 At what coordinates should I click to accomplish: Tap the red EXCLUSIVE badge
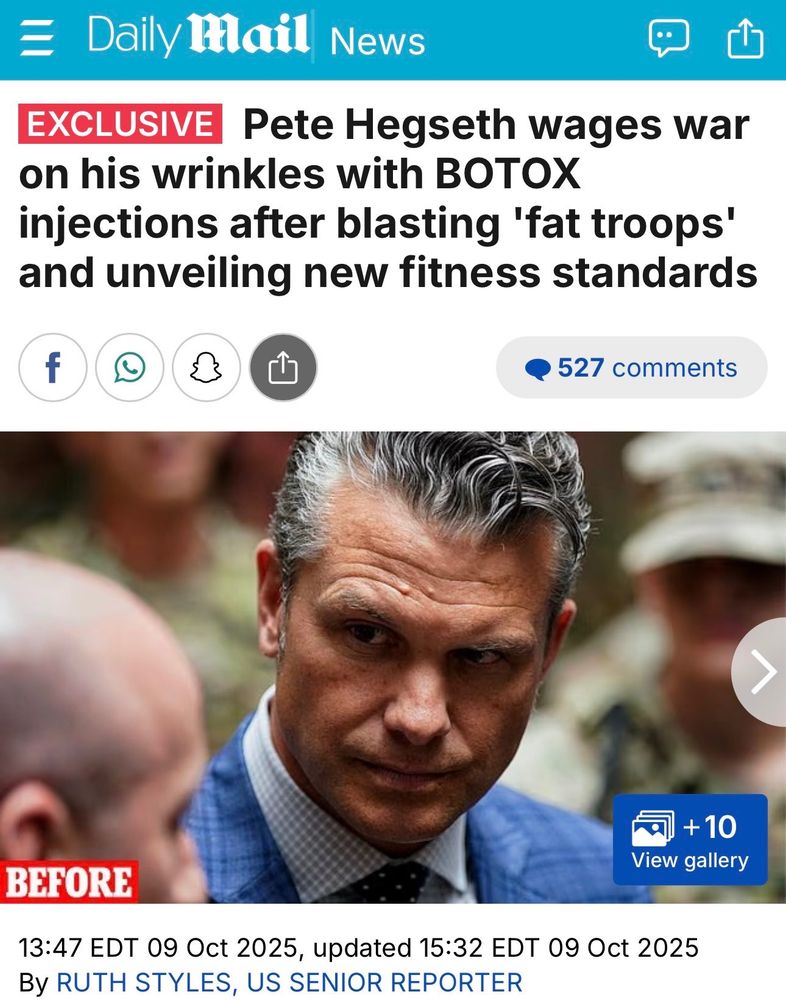pyautogui.click(x=120, y=124)
